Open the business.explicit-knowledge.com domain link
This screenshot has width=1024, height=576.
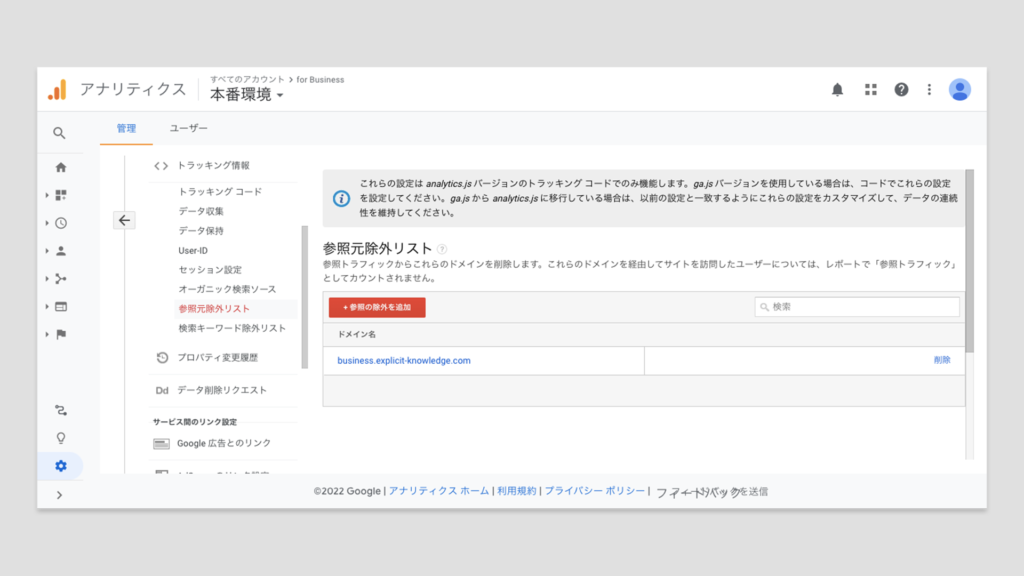pos(404,361)
